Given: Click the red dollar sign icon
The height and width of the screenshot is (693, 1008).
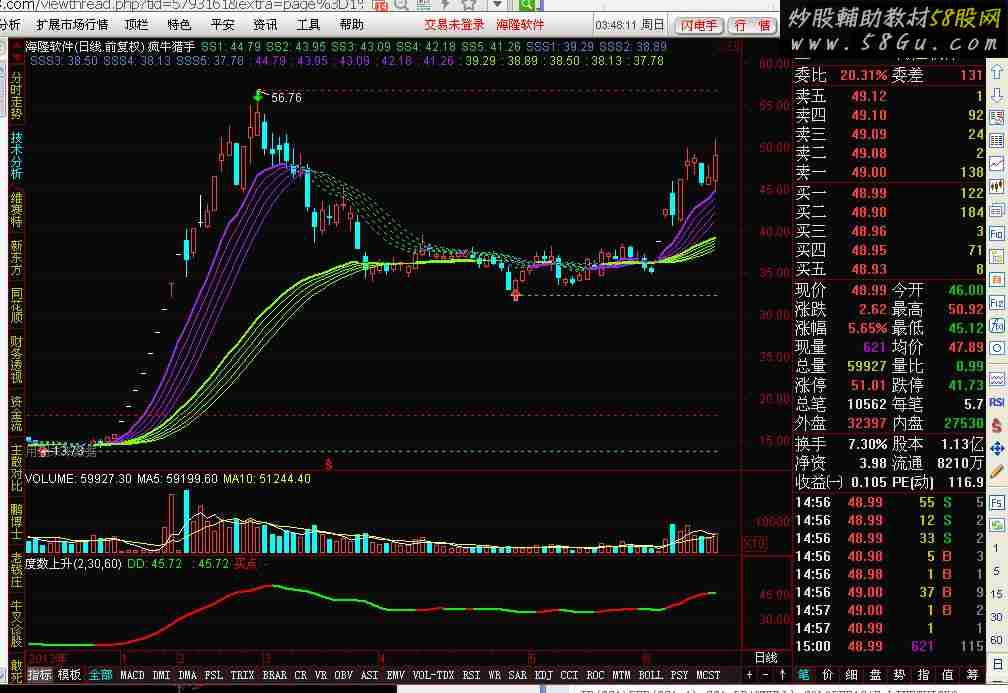Looking at the screenshot, I should pyautogui.click(x=996, y=425).
